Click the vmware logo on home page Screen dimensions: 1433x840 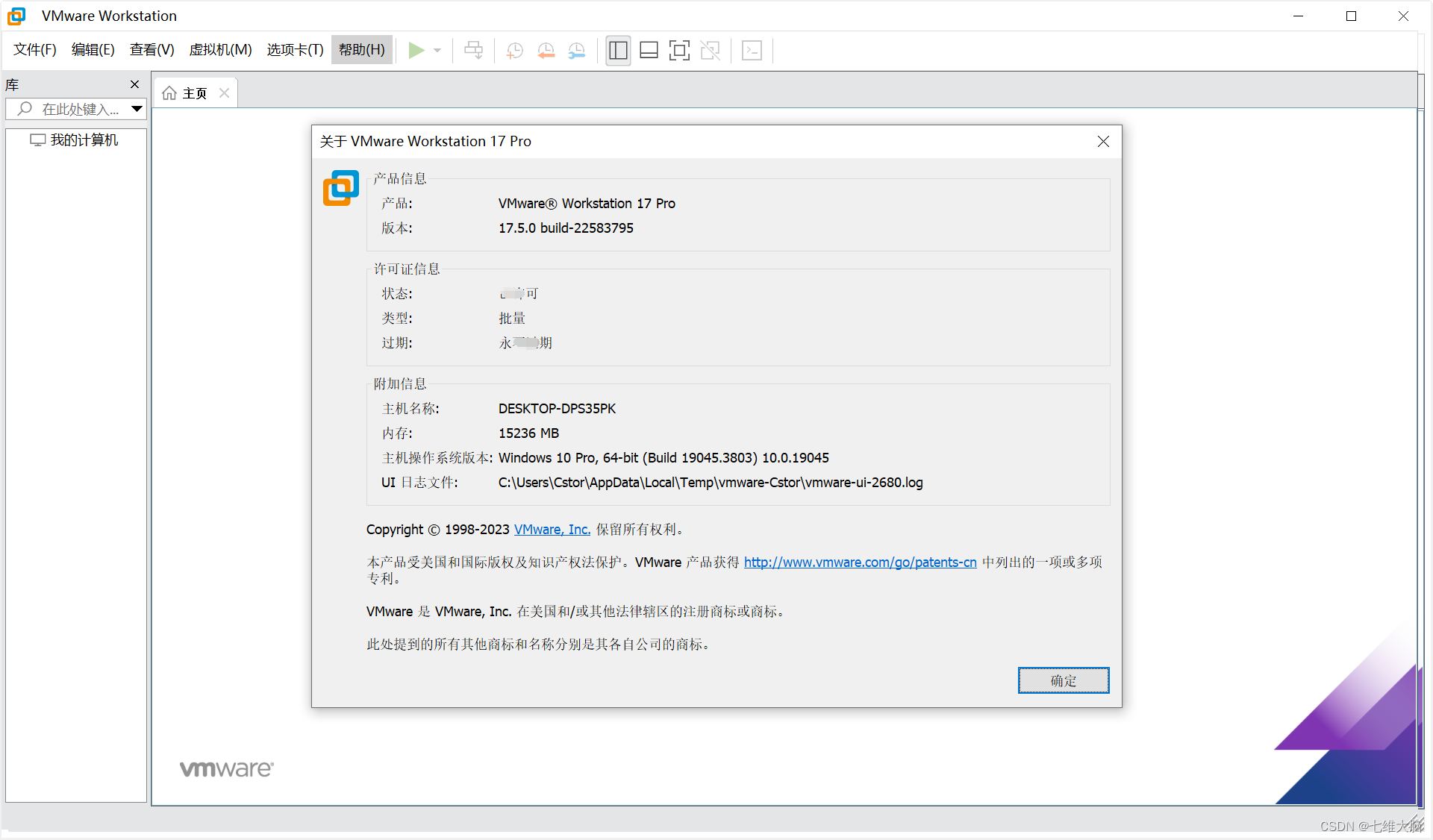click(227, 768)
